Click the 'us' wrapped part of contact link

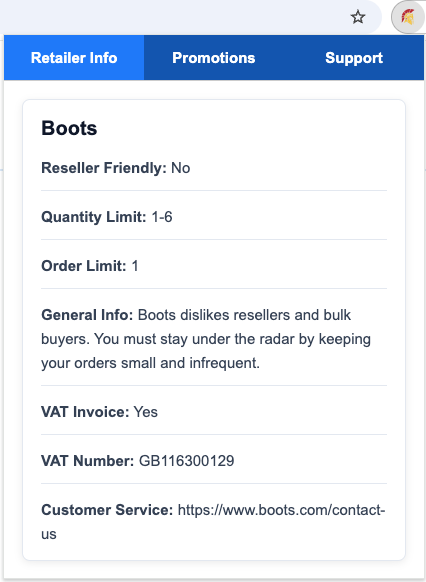point(49,534)
